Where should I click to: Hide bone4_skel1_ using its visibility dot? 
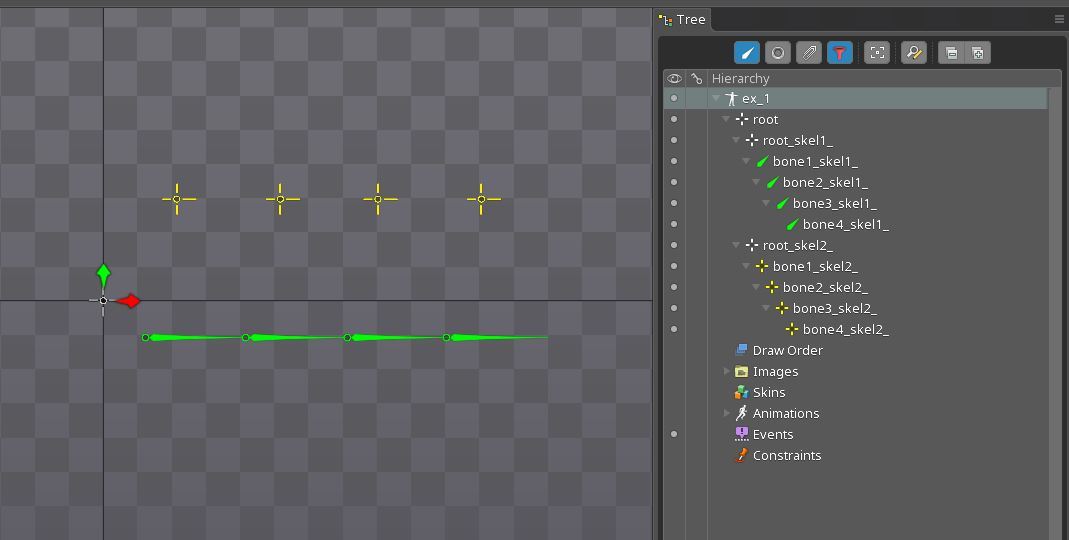[674, 224]
